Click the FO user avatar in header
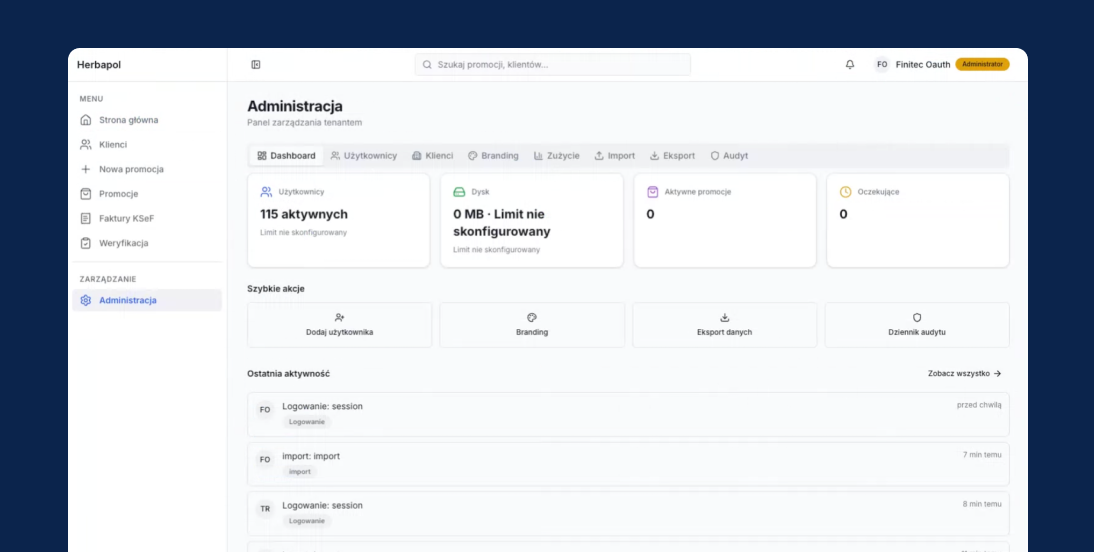Viewport: 1094px width, 552px height. 882,65
